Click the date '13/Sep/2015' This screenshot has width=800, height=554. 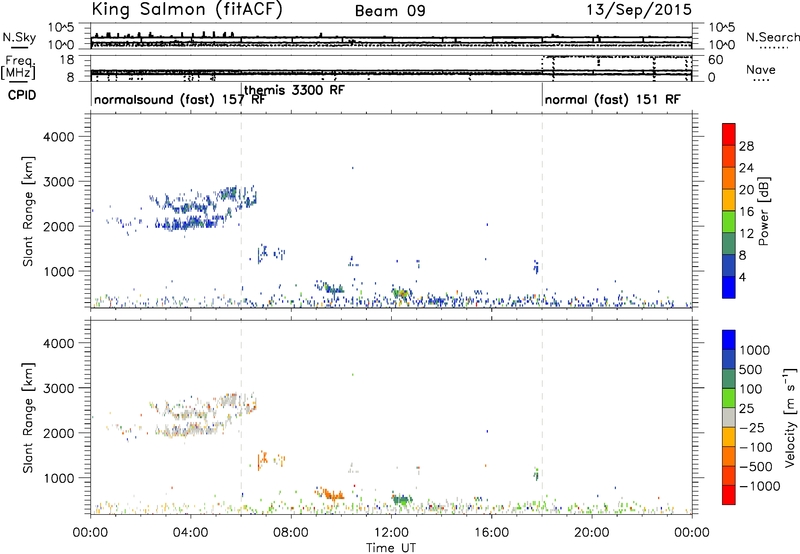coord(639,10)
